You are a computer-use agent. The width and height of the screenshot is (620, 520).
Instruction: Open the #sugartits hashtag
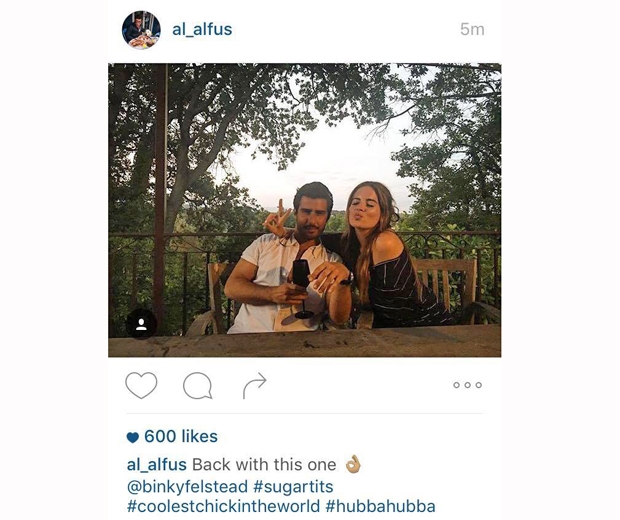[293, 487]
